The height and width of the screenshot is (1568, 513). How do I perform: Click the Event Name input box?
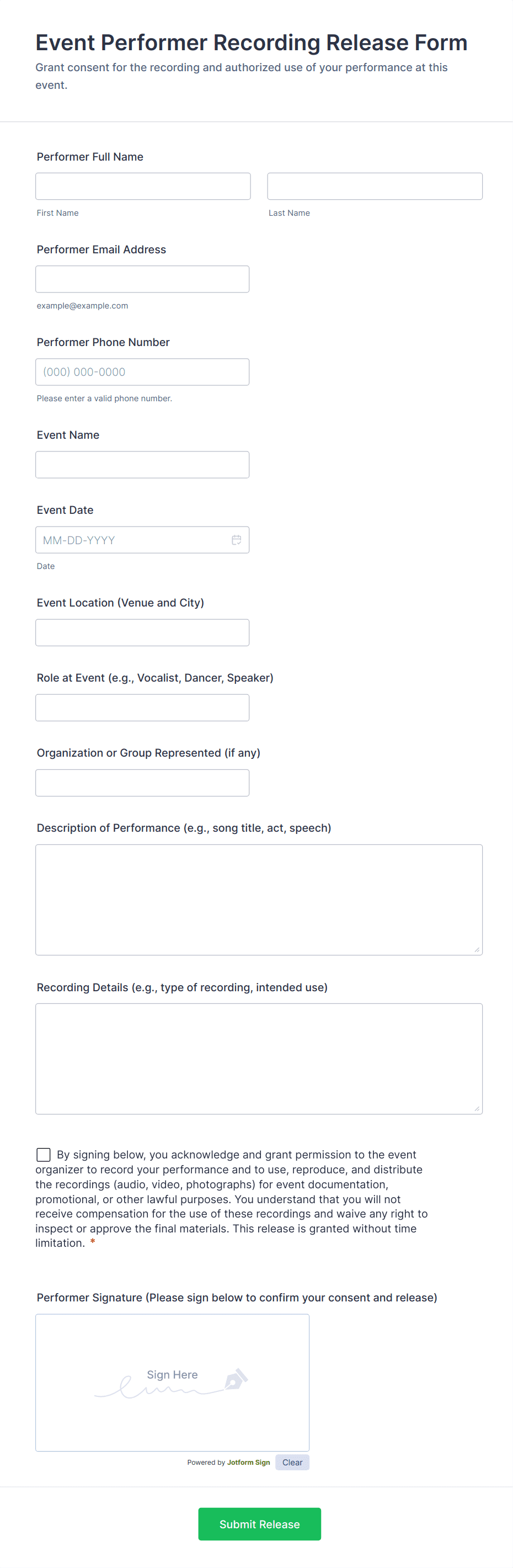(142, 464)
